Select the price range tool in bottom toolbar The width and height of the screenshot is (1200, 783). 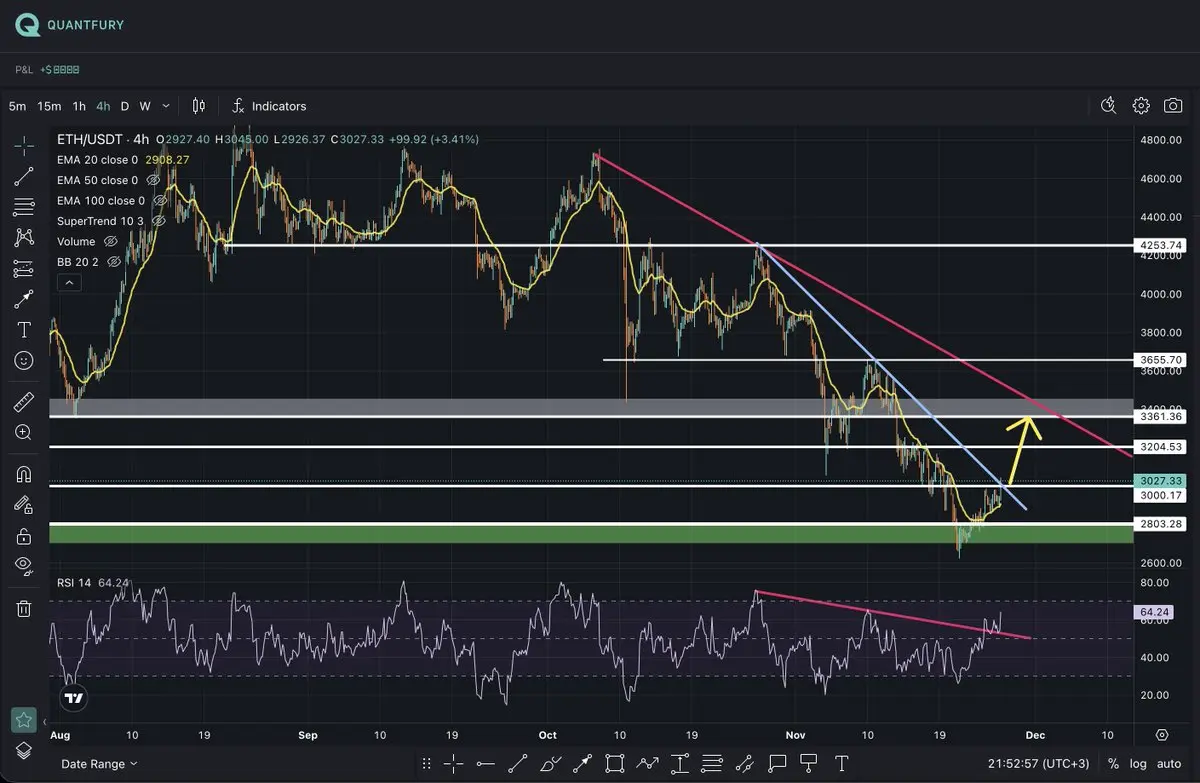point(680,763)
